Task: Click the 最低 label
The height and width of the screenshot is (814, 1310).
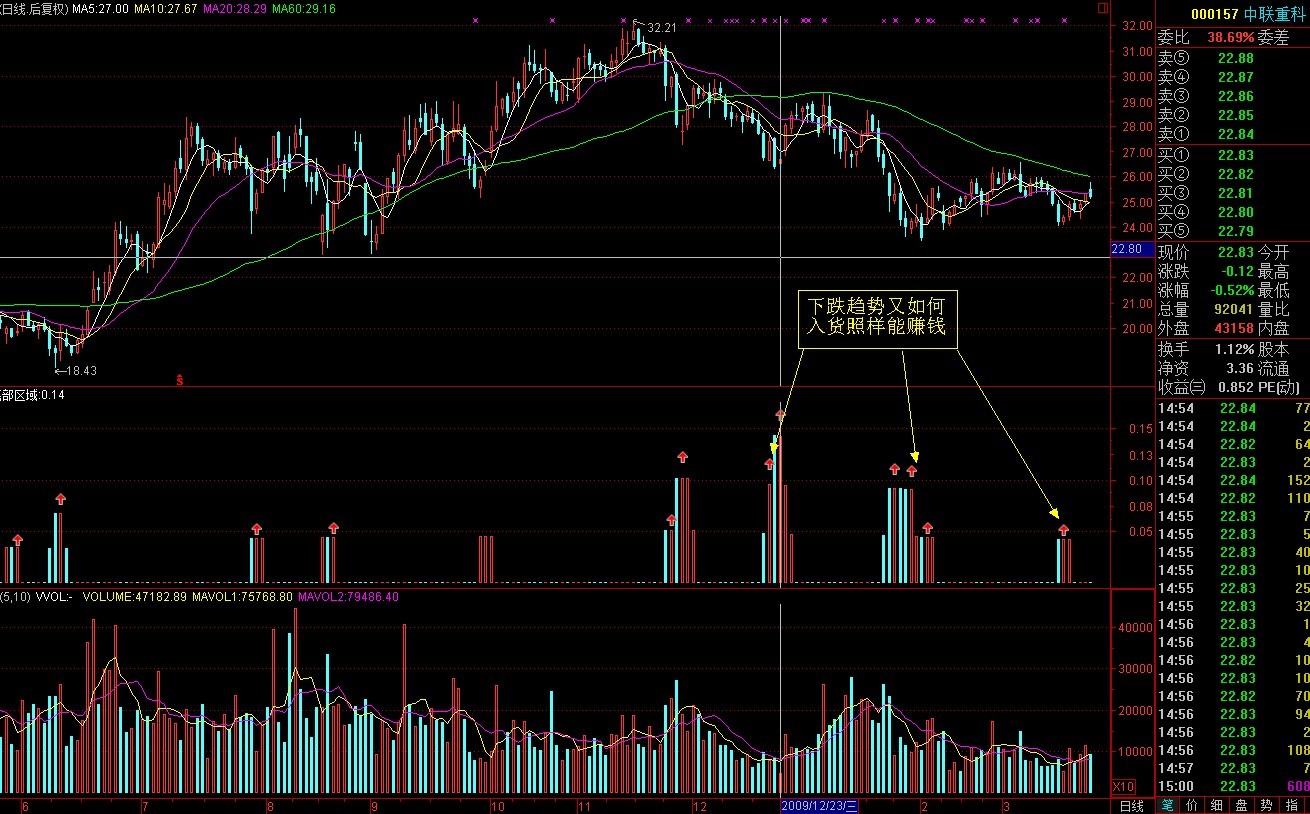Action: tap(1273, 290)
